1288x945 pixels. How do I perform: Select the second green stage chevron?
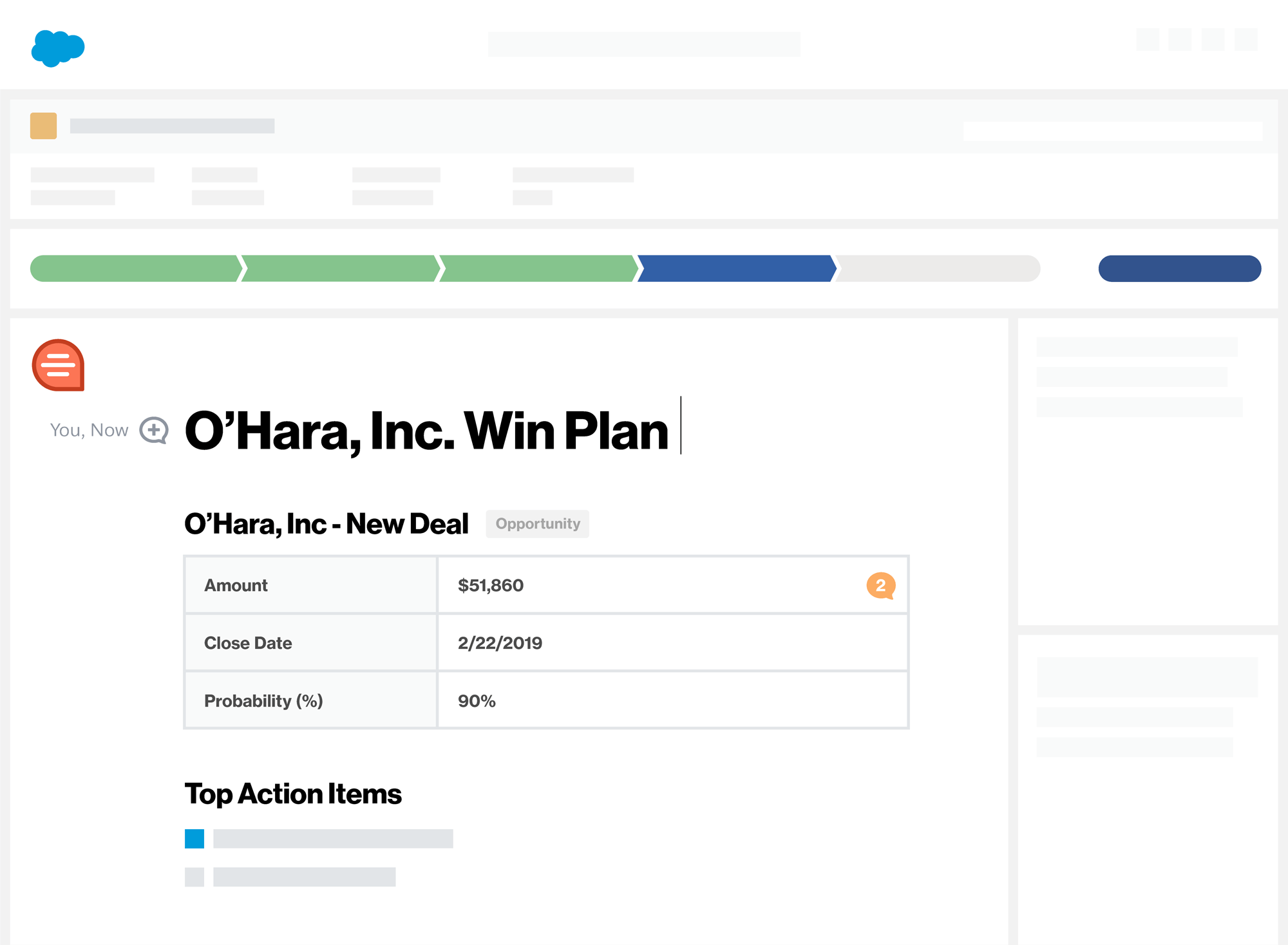pos(341,268)
